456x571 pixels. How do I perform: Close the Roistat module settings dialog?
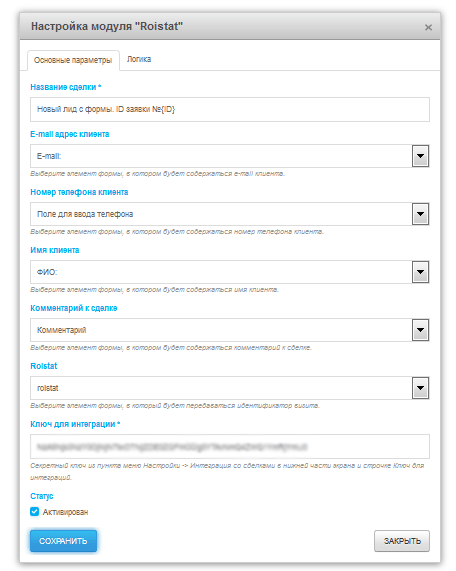(x=428, y=27)
